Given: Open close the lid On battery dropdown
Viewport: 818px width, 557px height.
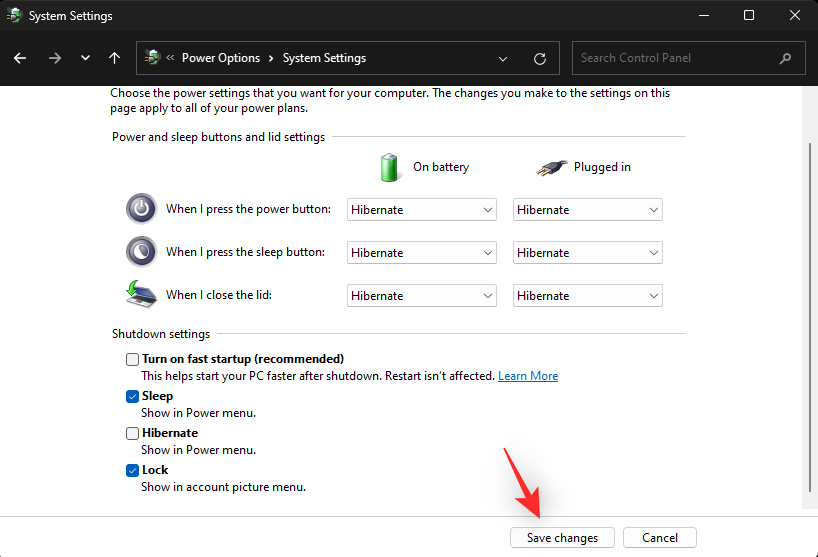Looking at the screenshot, I should click(421, 296).
